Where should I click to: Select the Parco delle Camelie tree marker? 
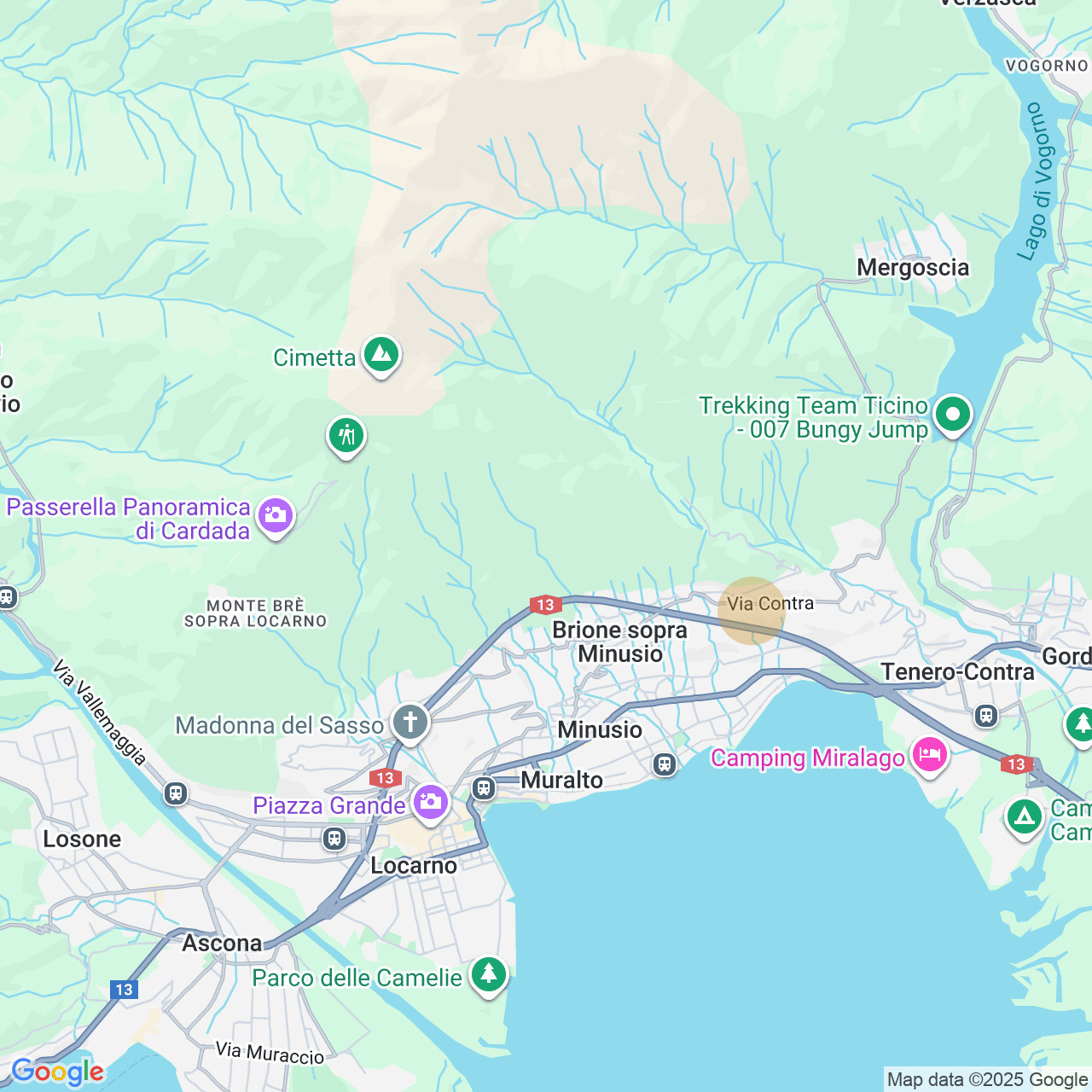489,974
